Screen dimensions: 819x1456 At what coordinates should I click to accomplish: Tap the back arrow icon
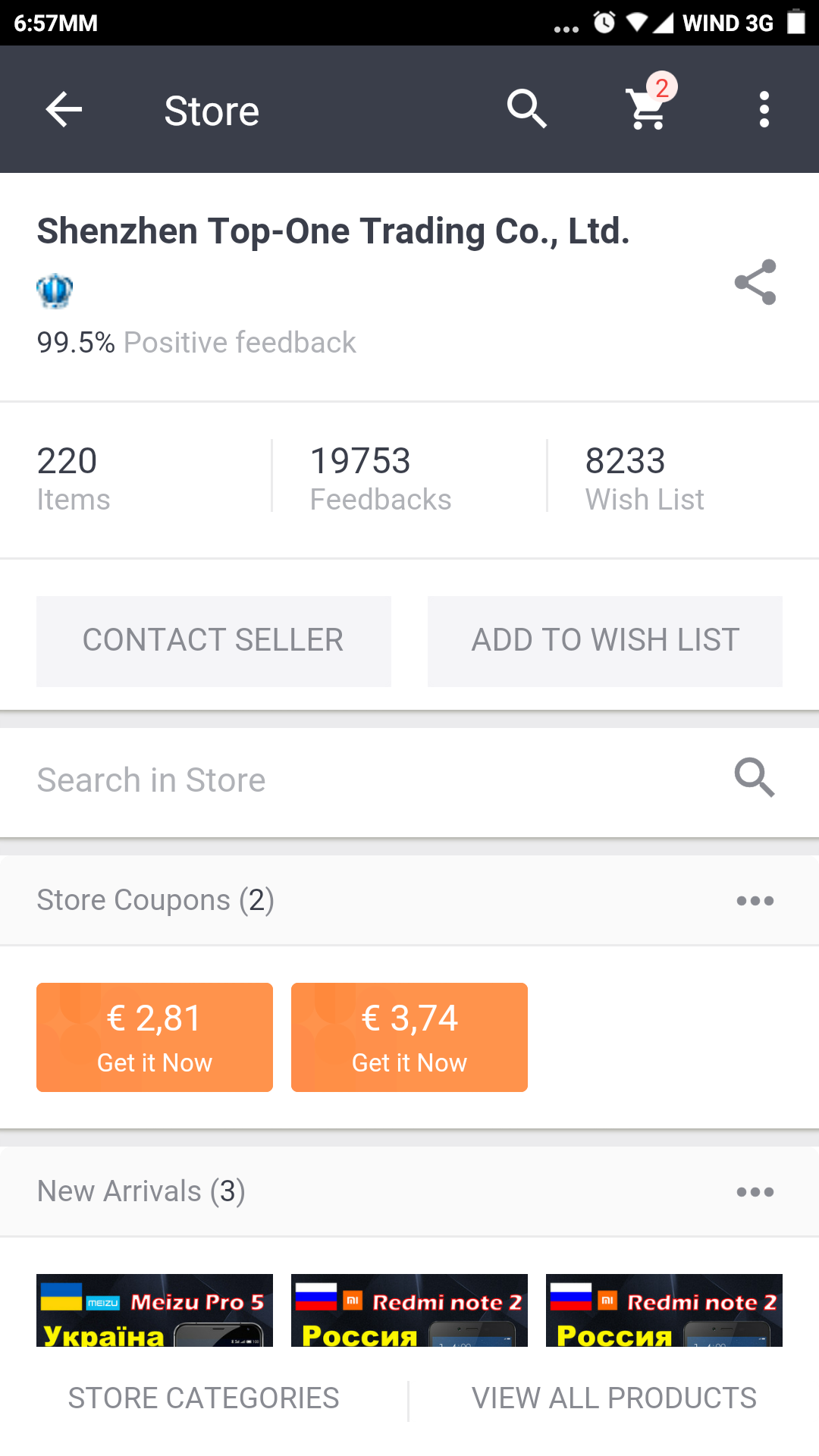[x=64, y=110]
